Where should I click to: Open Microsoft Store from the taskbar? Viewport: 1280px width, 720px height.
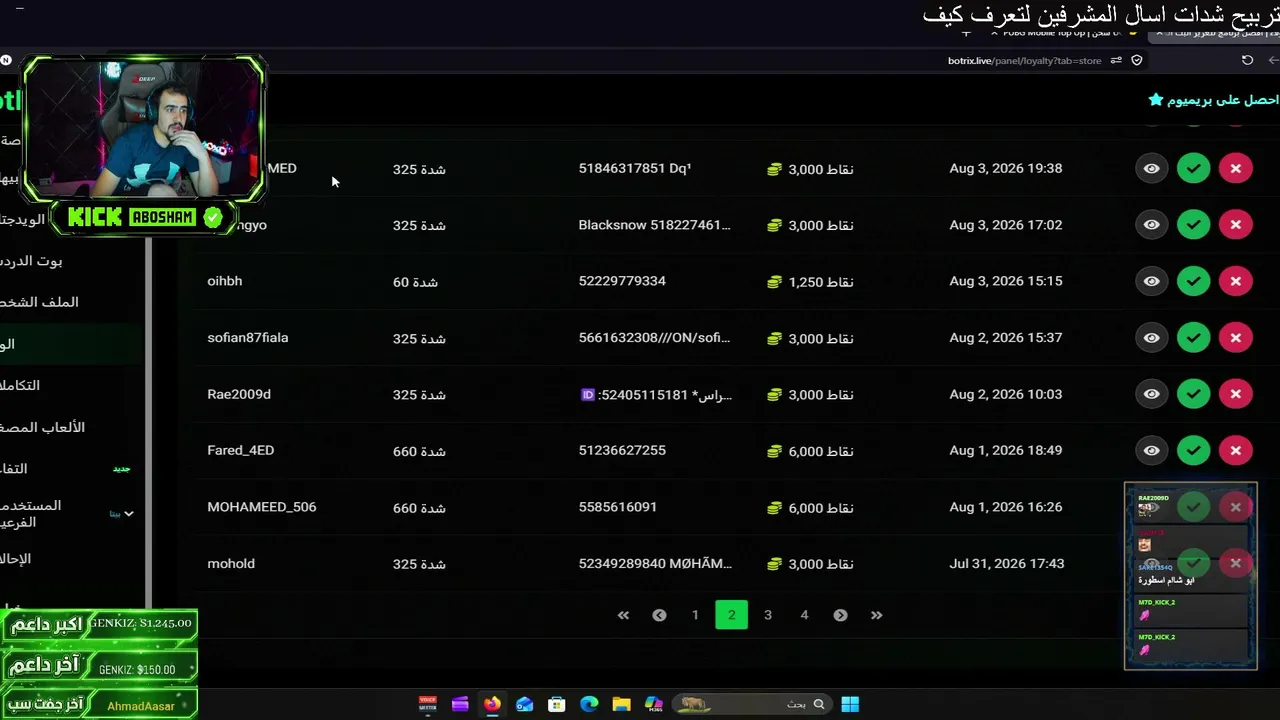click(557, 704)
